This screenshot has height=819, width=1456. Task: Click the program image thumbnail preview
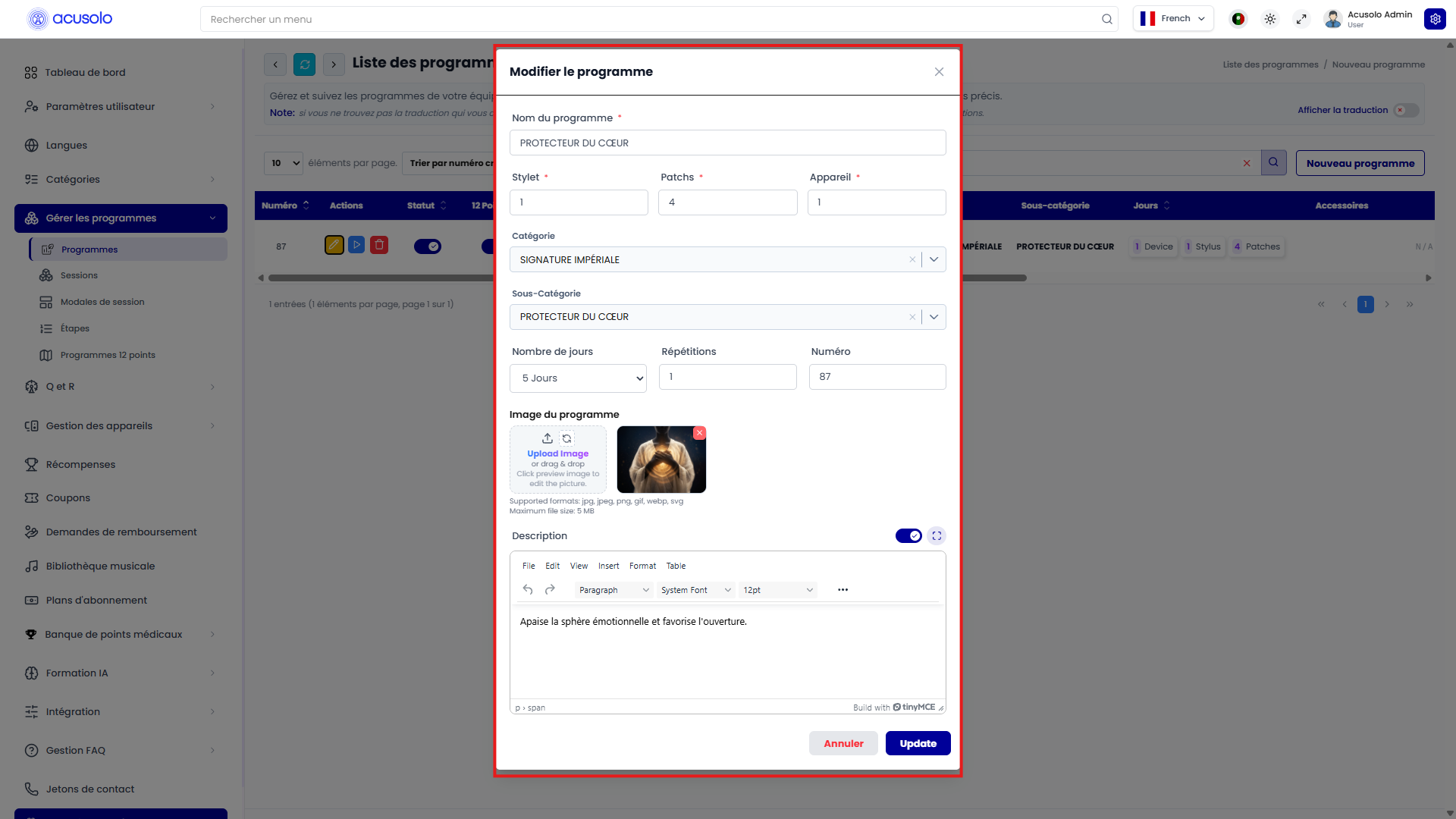click(x=661, y=460)
